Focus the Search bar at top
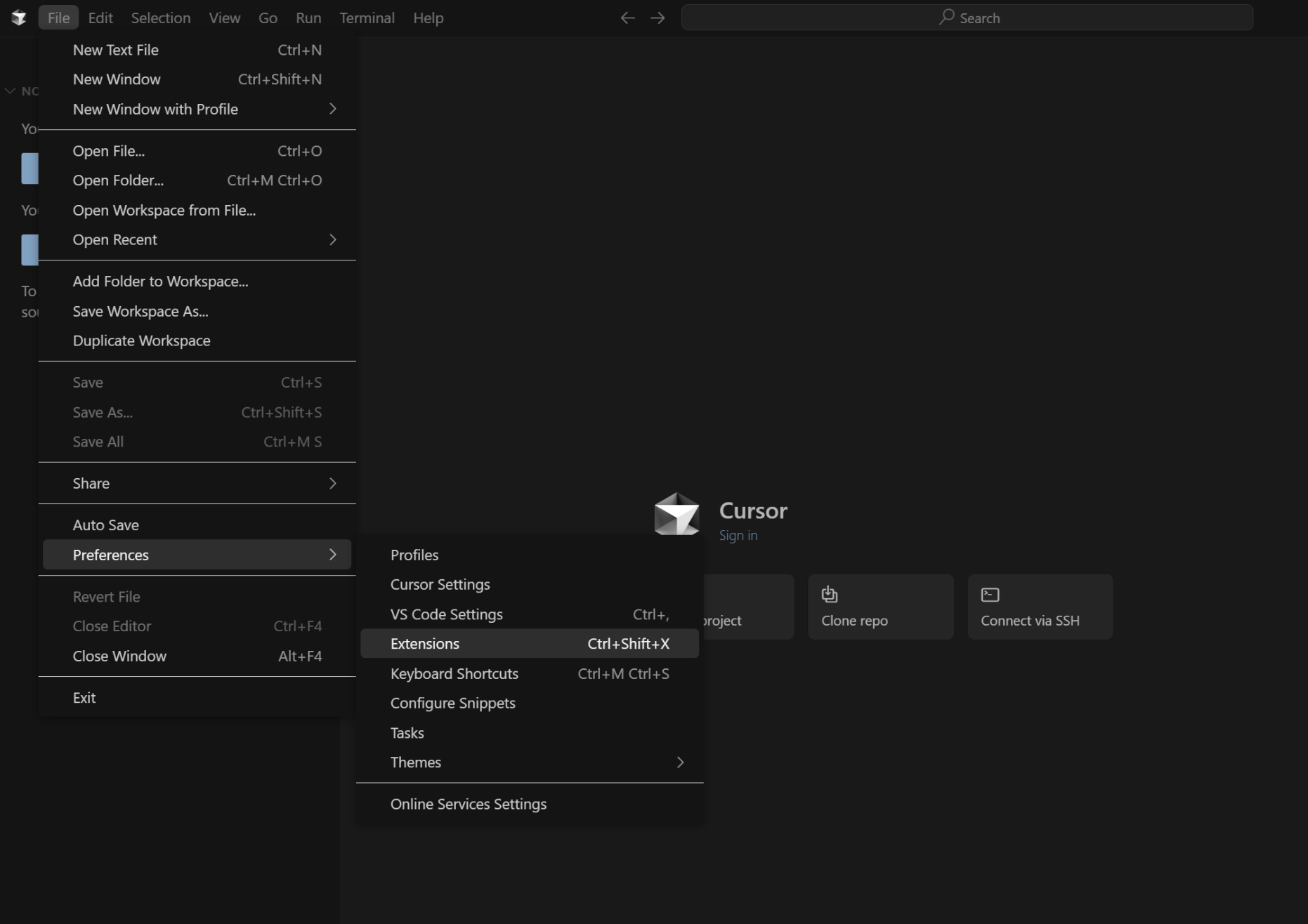The width and height of the screenshot is (1308, 924). [x=967, y=18]
